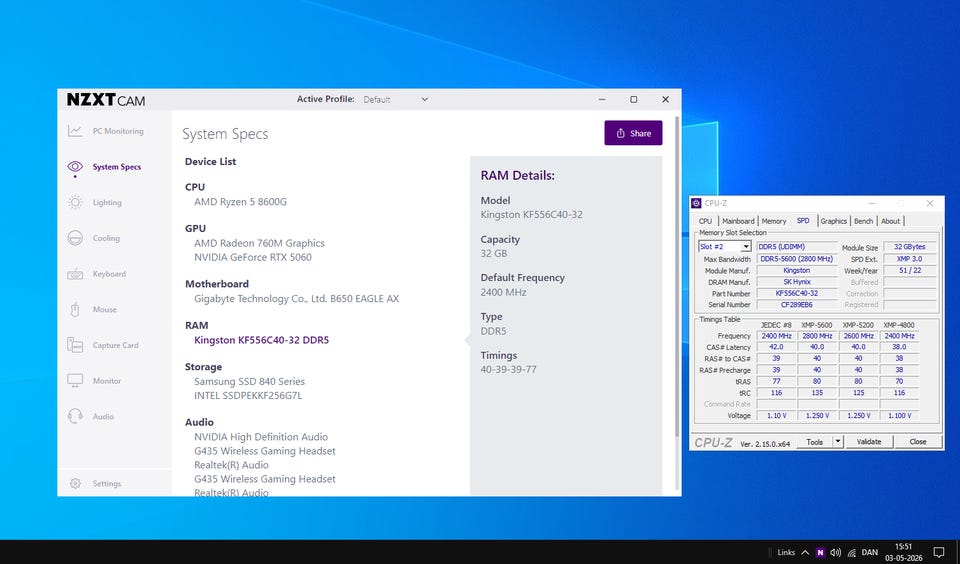Show hidden system tray icons
This screenshot has width=960, height=564.
(x=804, y=552)
